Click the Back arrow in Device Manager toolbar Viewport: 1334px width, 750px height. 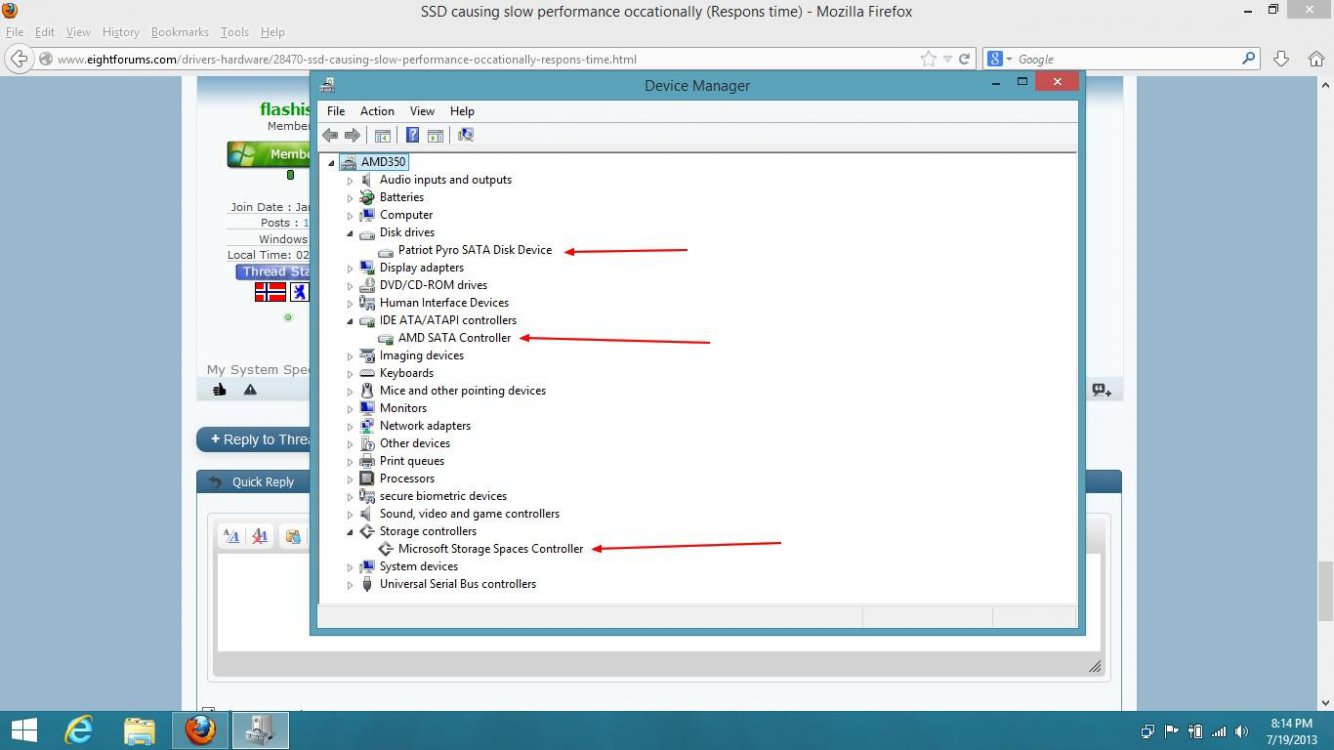click(x=330, y=135)
